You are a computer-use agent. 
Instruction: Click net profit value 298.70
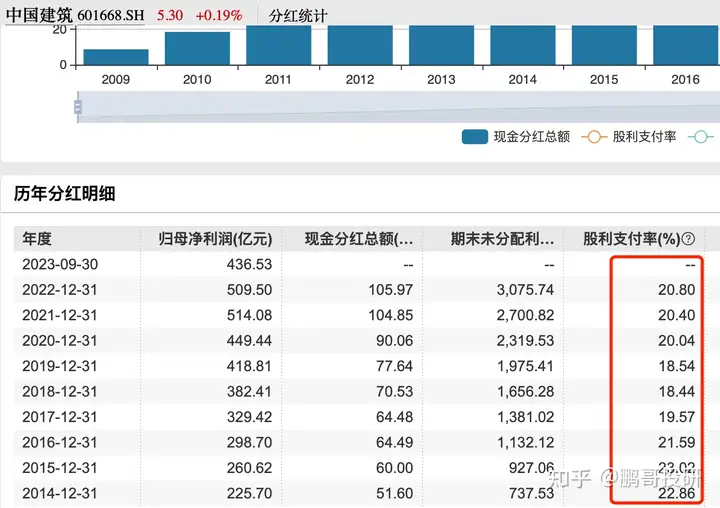click(x=249, y=443)
